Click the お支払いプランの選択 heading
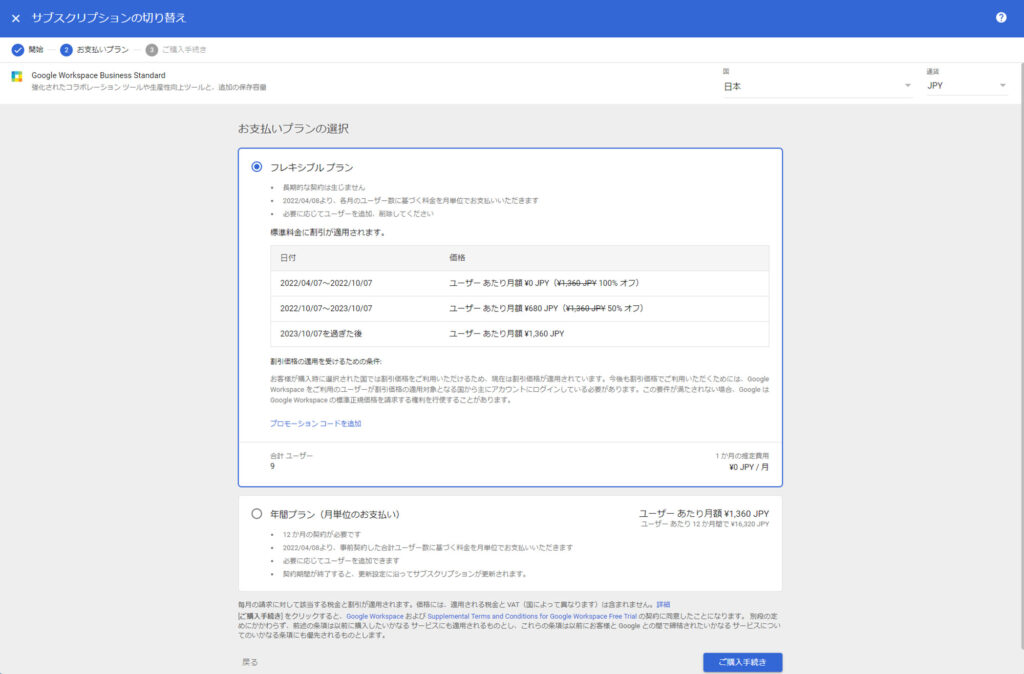The width and height of the screenshot is (1024, 674). point(293,129)
